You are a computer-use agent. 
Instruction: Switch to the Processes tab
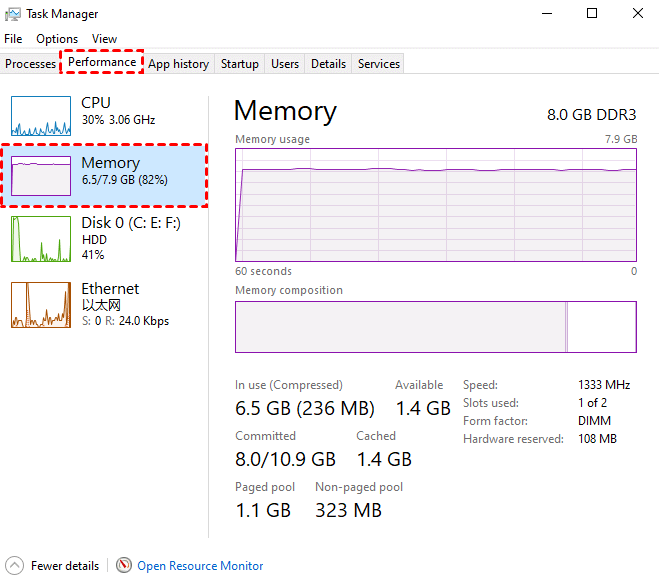pyautogui.click(x=31, y=64)
